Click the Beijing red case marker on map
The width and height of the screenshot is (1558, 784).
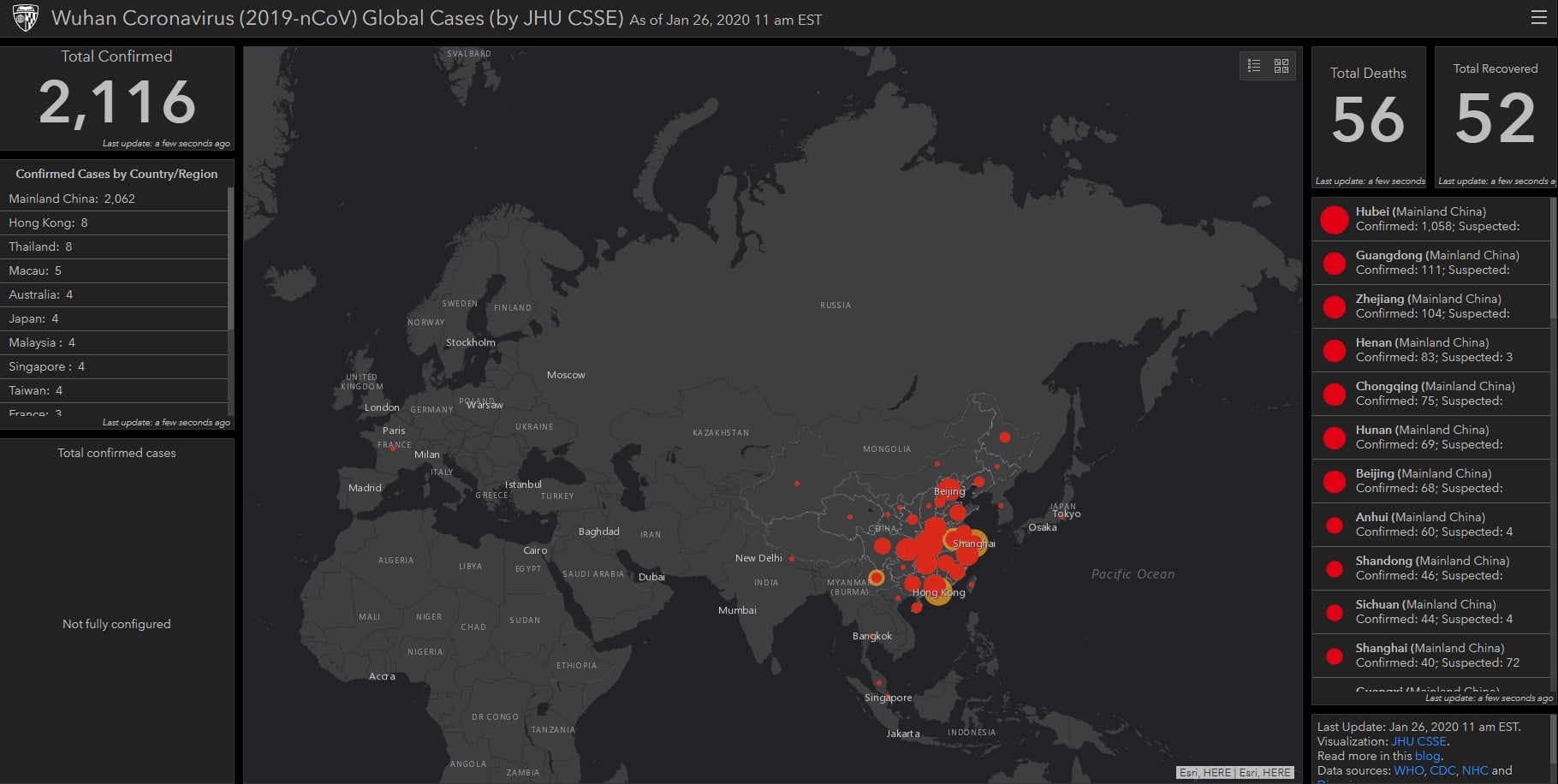948,490
